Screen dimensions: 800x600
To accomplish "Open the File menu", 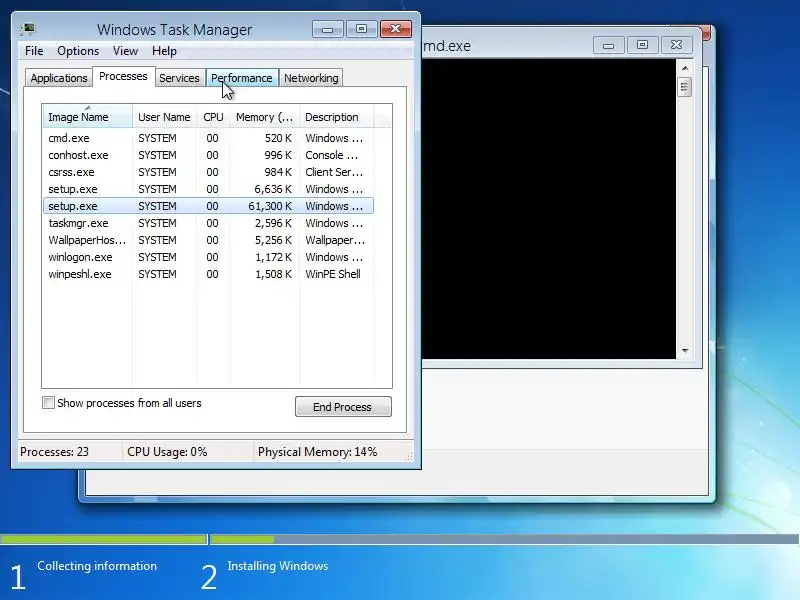I will tap(34, 51).
